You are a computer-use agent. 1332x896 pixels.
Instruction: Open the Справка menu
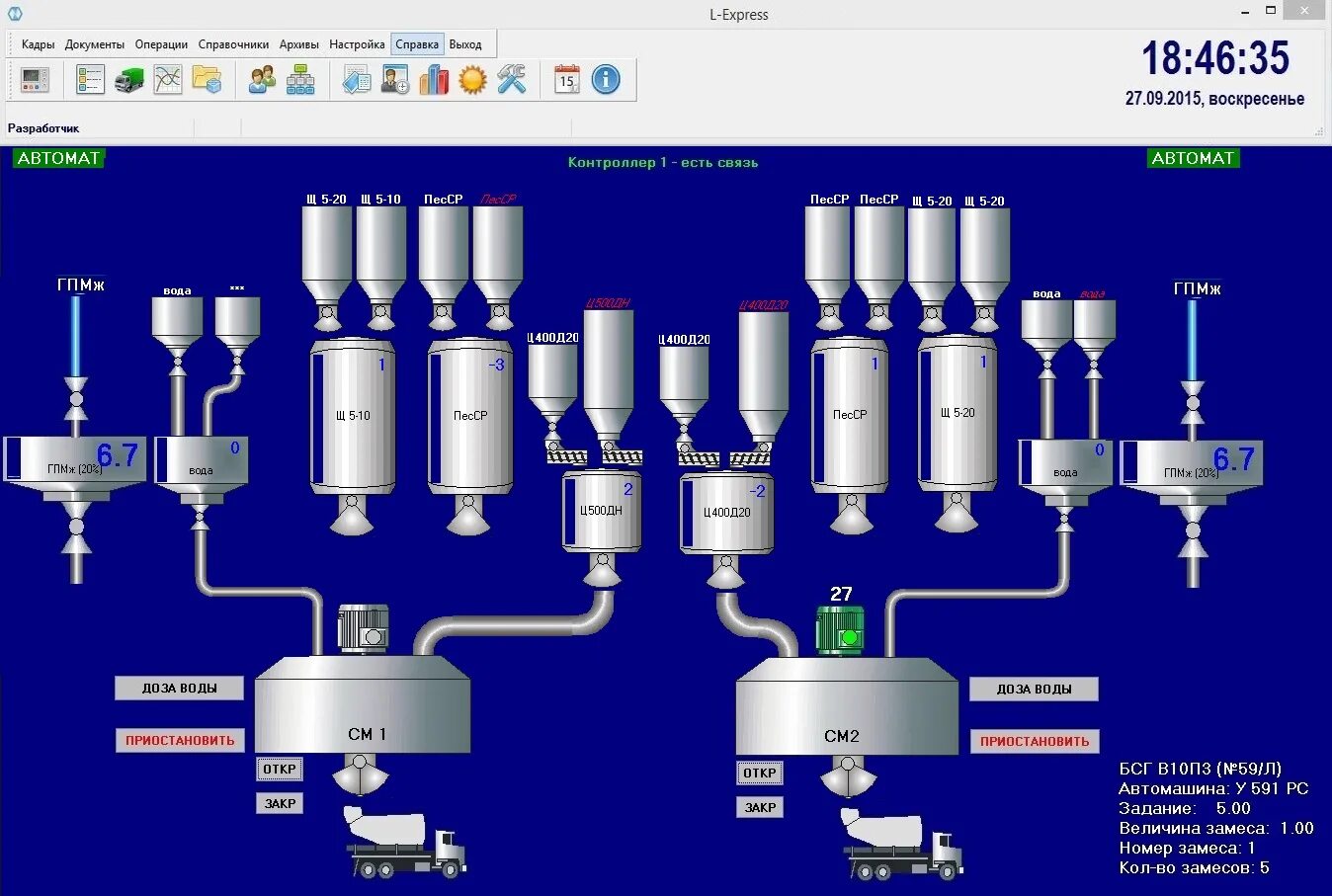[417, 44]
